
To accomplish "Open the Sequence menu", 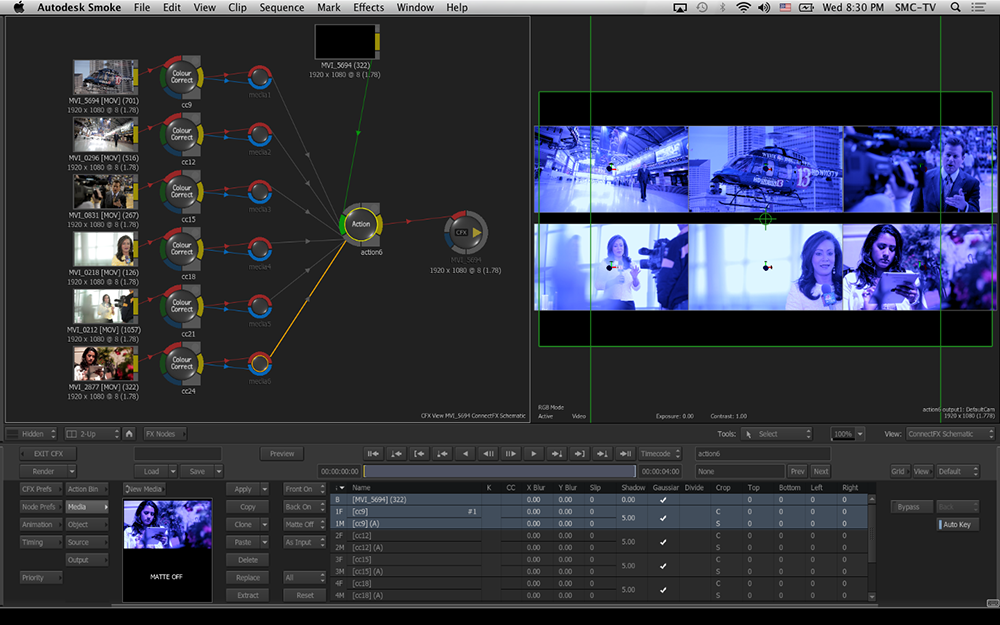I will tap(281, 8).
